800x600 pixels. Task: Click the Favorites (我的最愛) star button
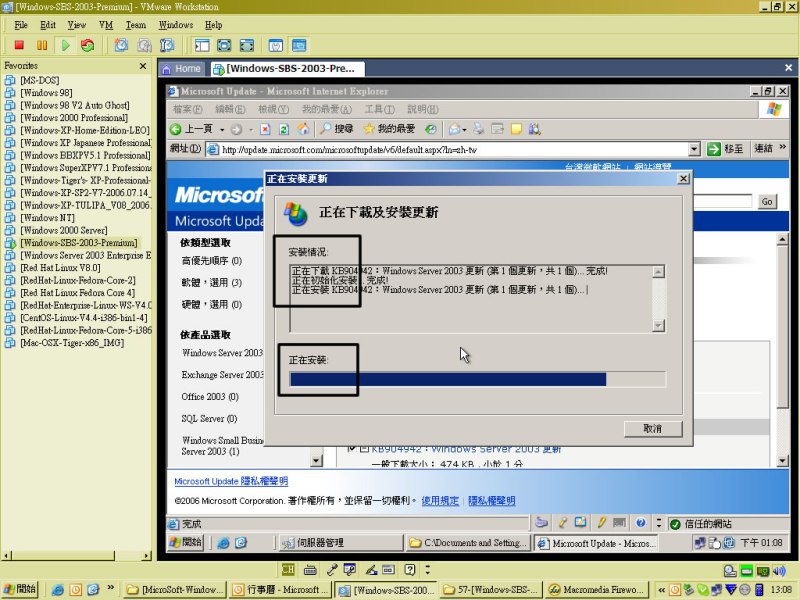pyautogui.click(x=389, y=129)
